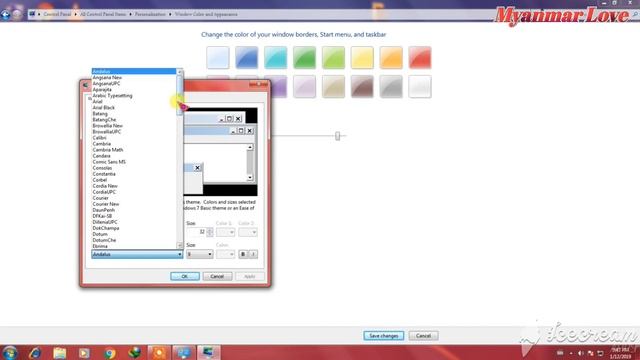Open the Windows Start menu orb

click(x=9, y=353)
